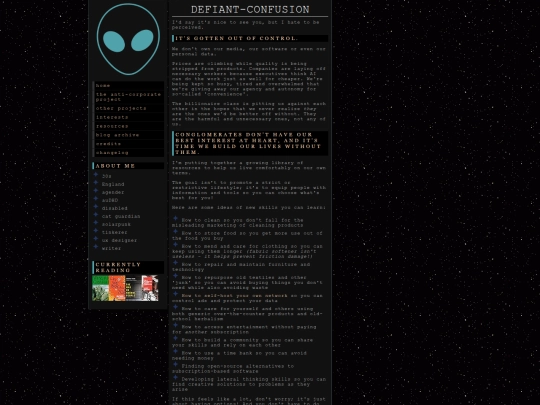Click the 'CURRENTLY READING' section heading
The image size is (540, 405).
click(128, 267)
